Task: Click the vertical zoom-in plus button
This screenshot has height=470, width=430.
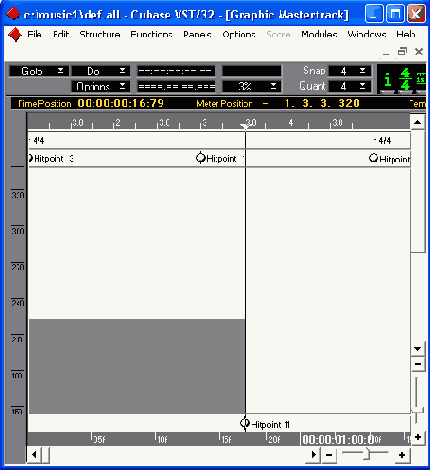Action: tap(418, 437)
